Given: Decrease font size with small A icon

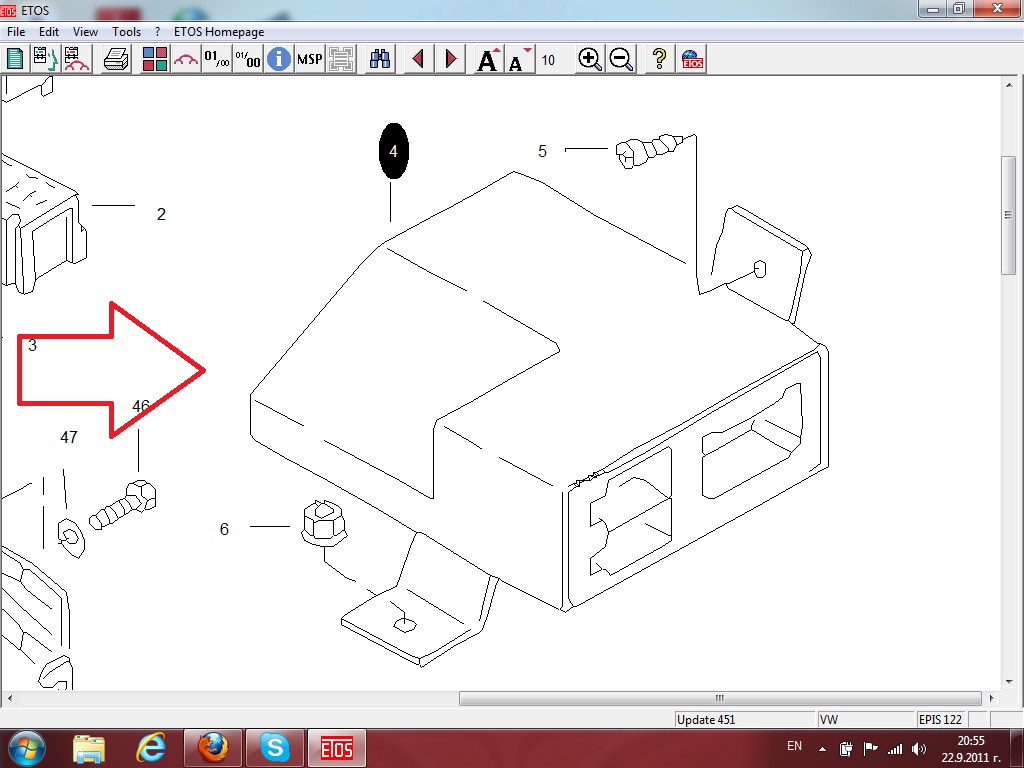Looking at the screenshot, I should click(518, 60).
